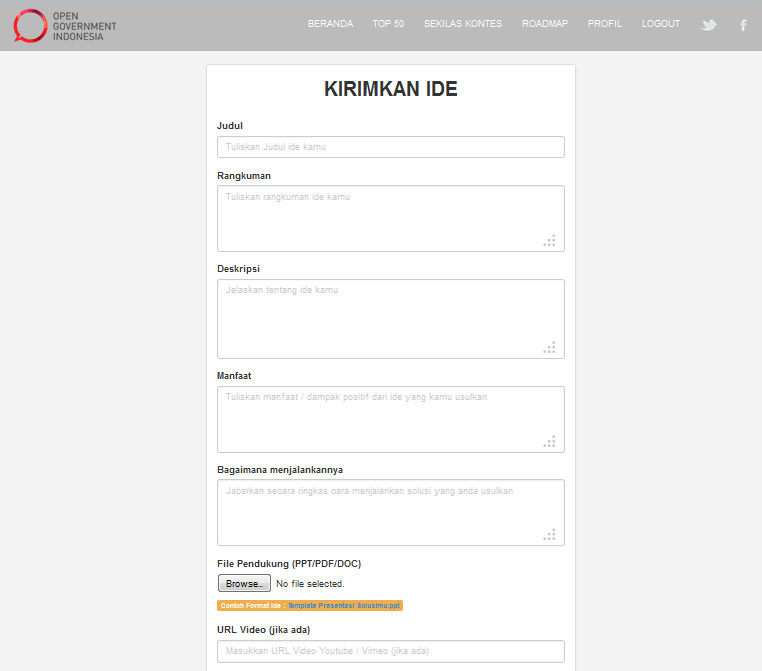Open the Facebook icon link

point(743,25)
